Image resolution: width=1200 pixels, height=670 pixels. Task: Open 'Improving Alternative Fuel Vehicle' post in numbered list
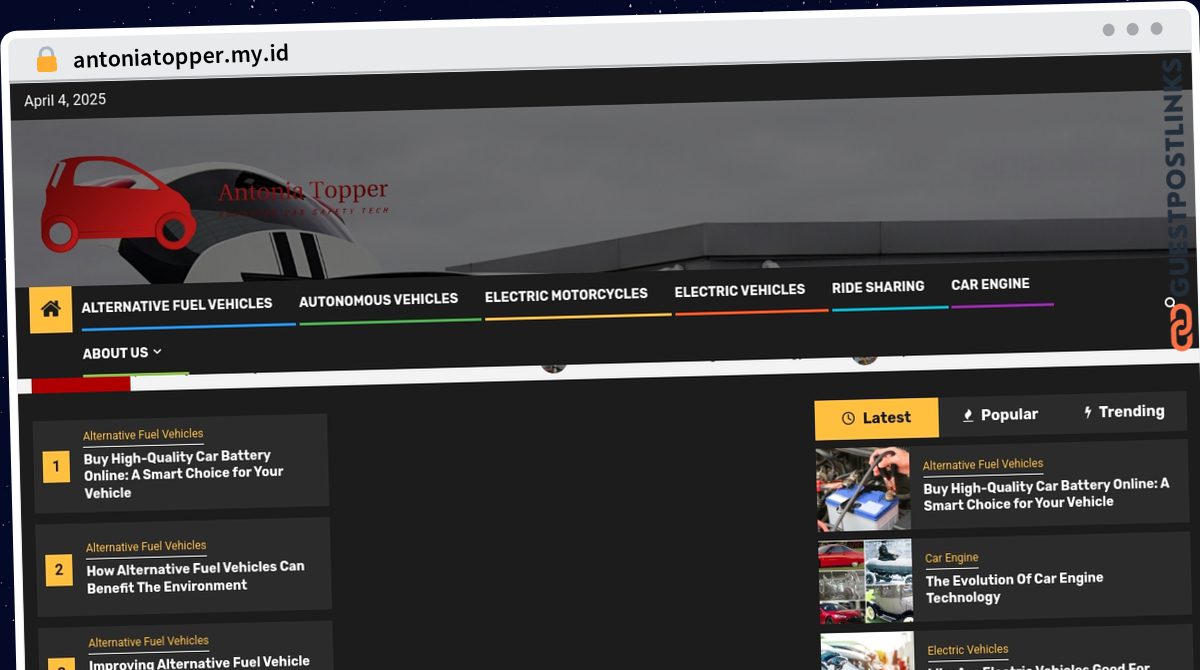200,662
